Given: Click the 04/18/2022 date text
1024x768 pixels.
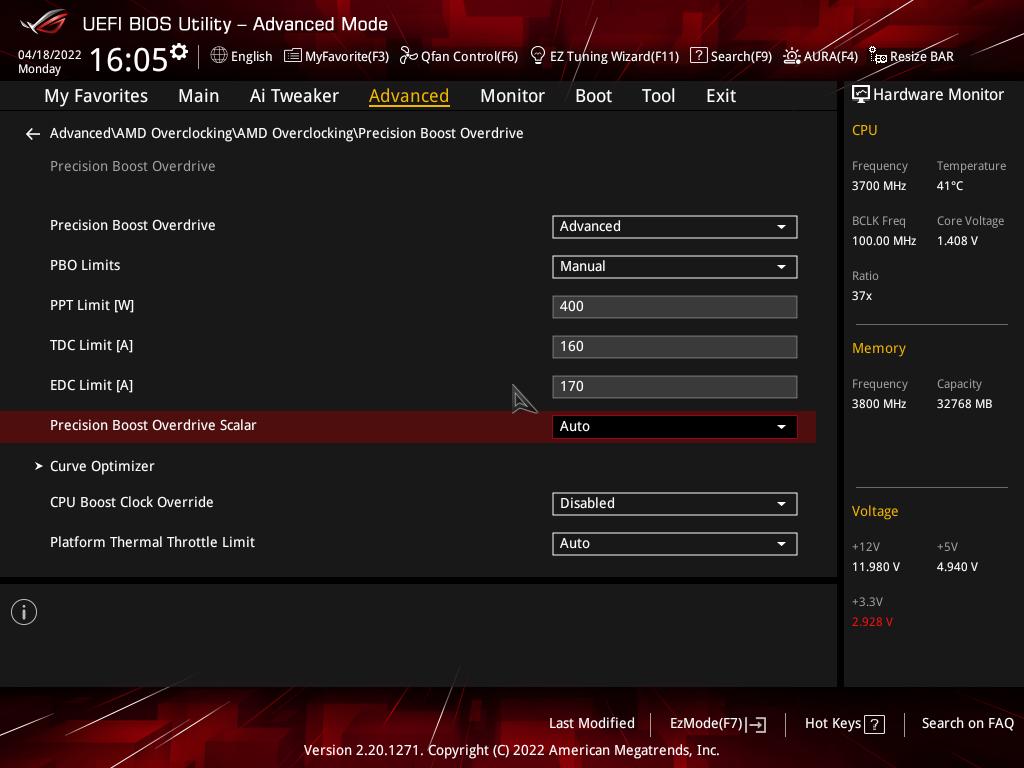Looking at the screenshot, I should pos(50,55).
